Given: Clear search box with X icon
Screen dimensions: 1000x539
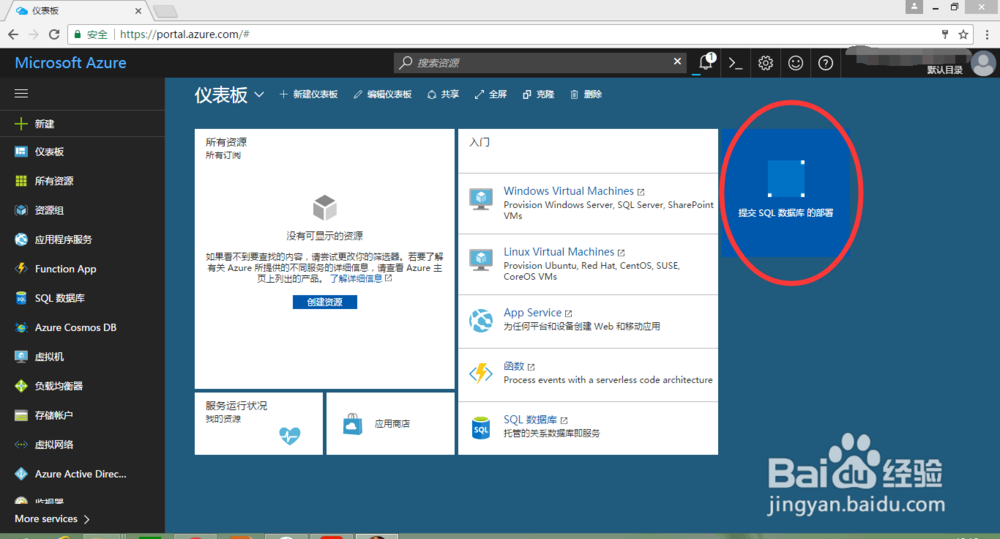Looking at the screenshot, I should (x=677, y=61).
